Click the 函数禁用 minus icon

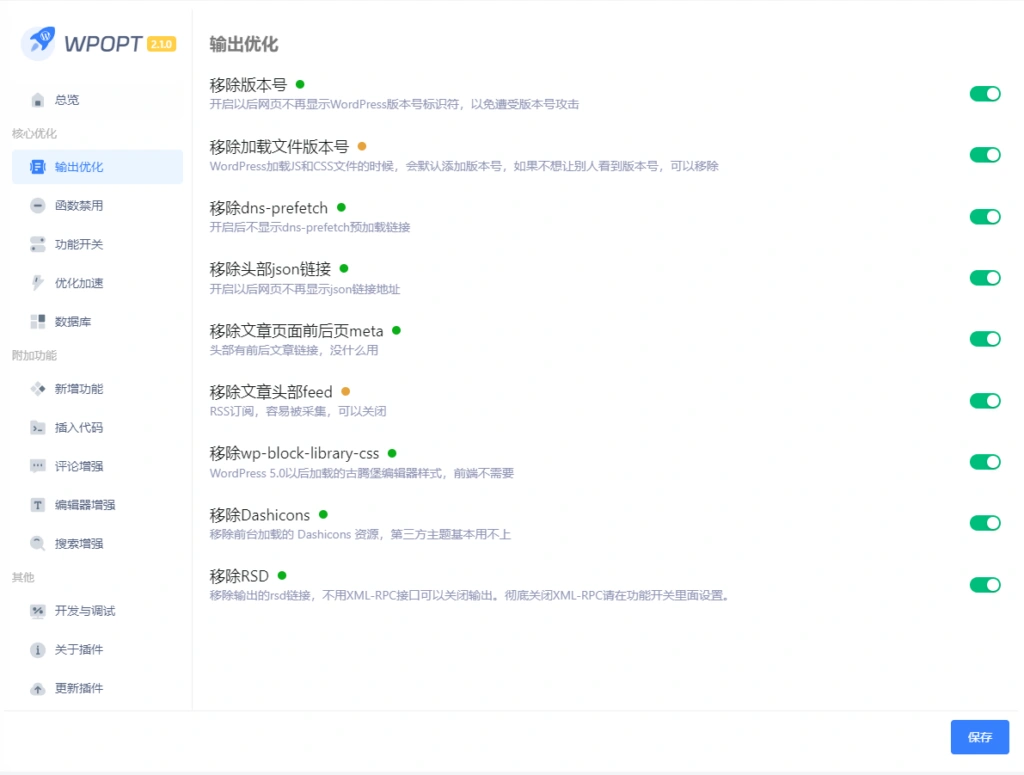pos(38,206)
